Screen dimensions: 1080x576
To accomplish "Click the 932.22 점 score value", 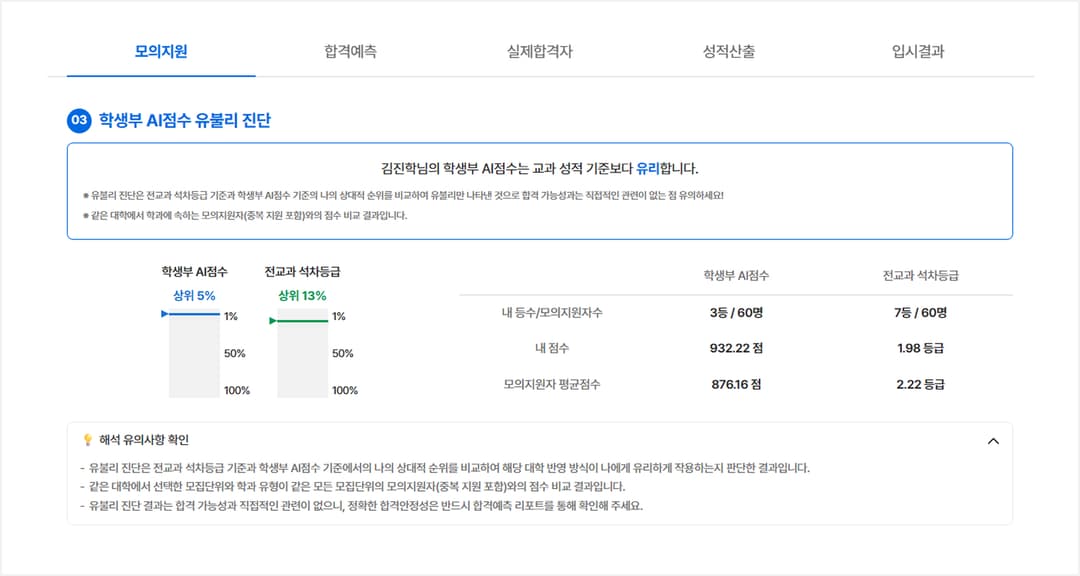I will [x=736, y=349].
